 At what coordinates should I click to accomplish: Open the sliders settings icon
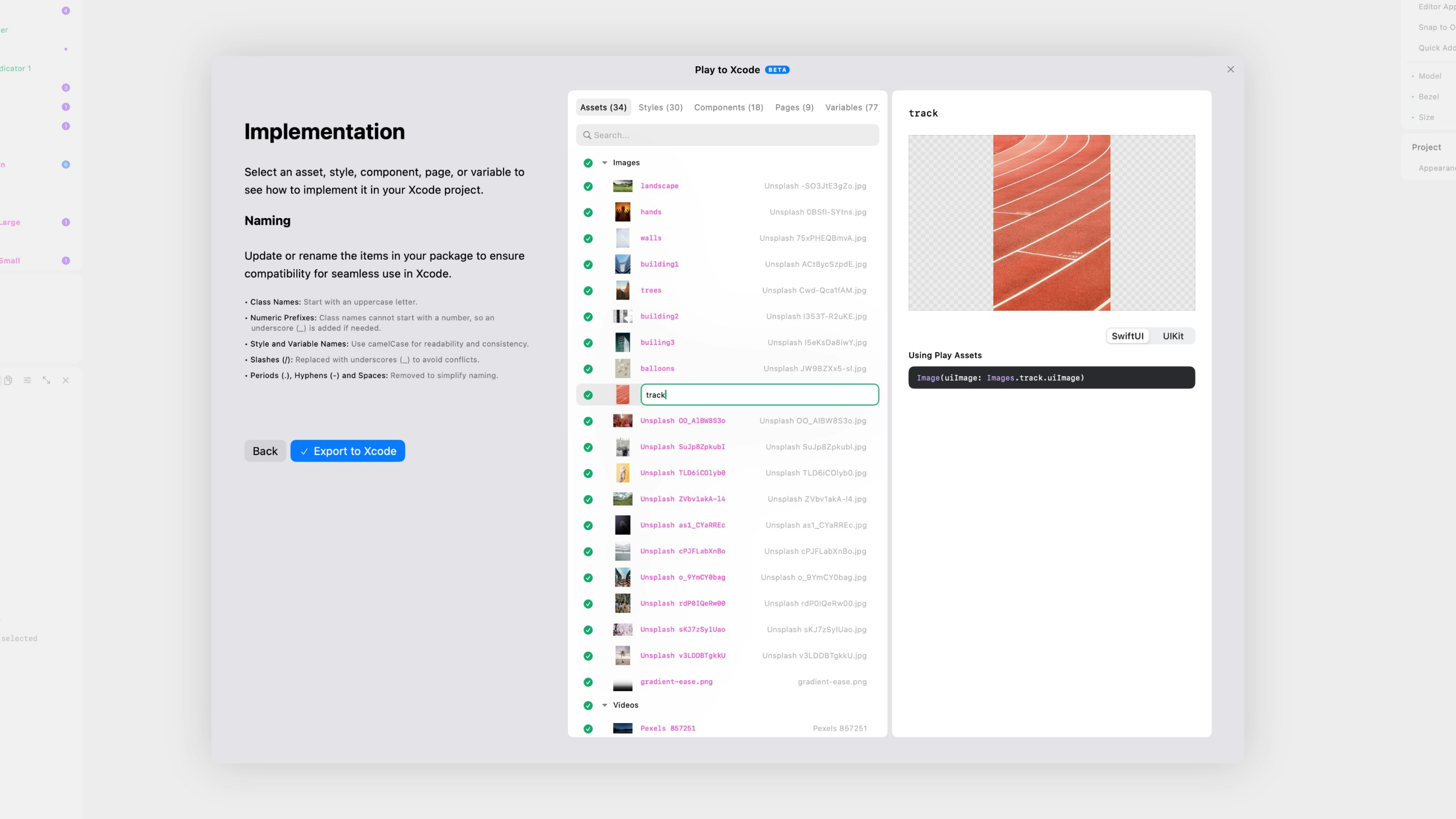point(27,380)
